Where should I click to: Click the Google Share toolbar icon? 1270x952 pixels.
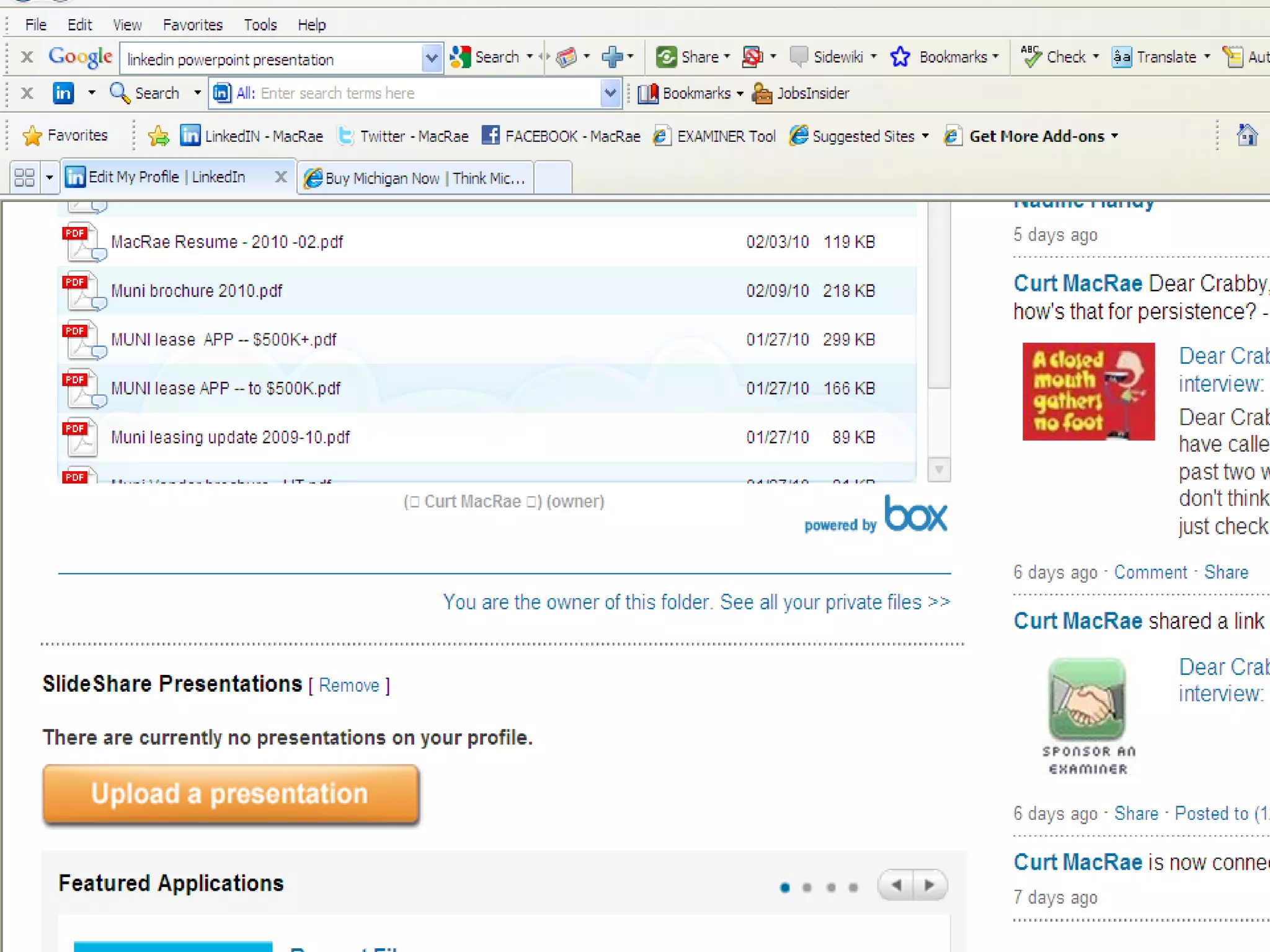[666, 57]
